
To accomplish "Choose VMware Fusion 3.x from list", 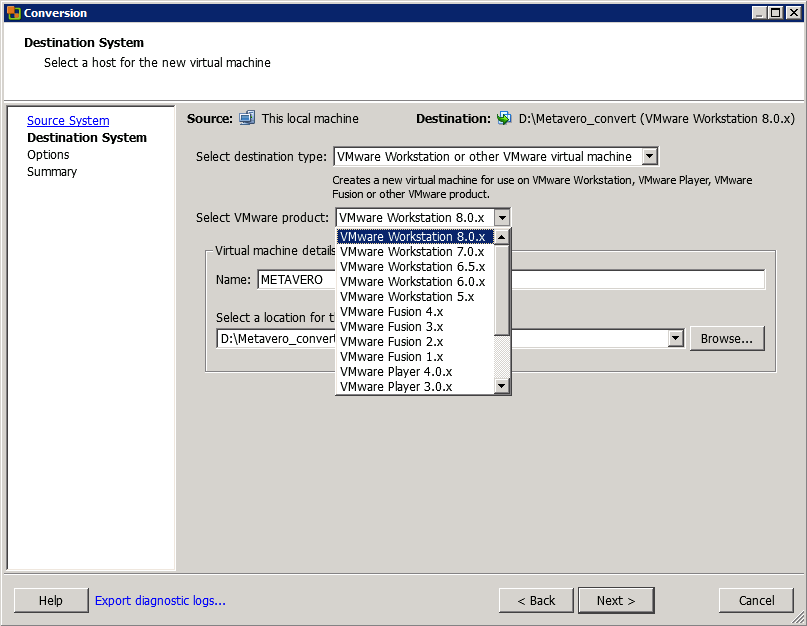I will [x=415, y=326].
